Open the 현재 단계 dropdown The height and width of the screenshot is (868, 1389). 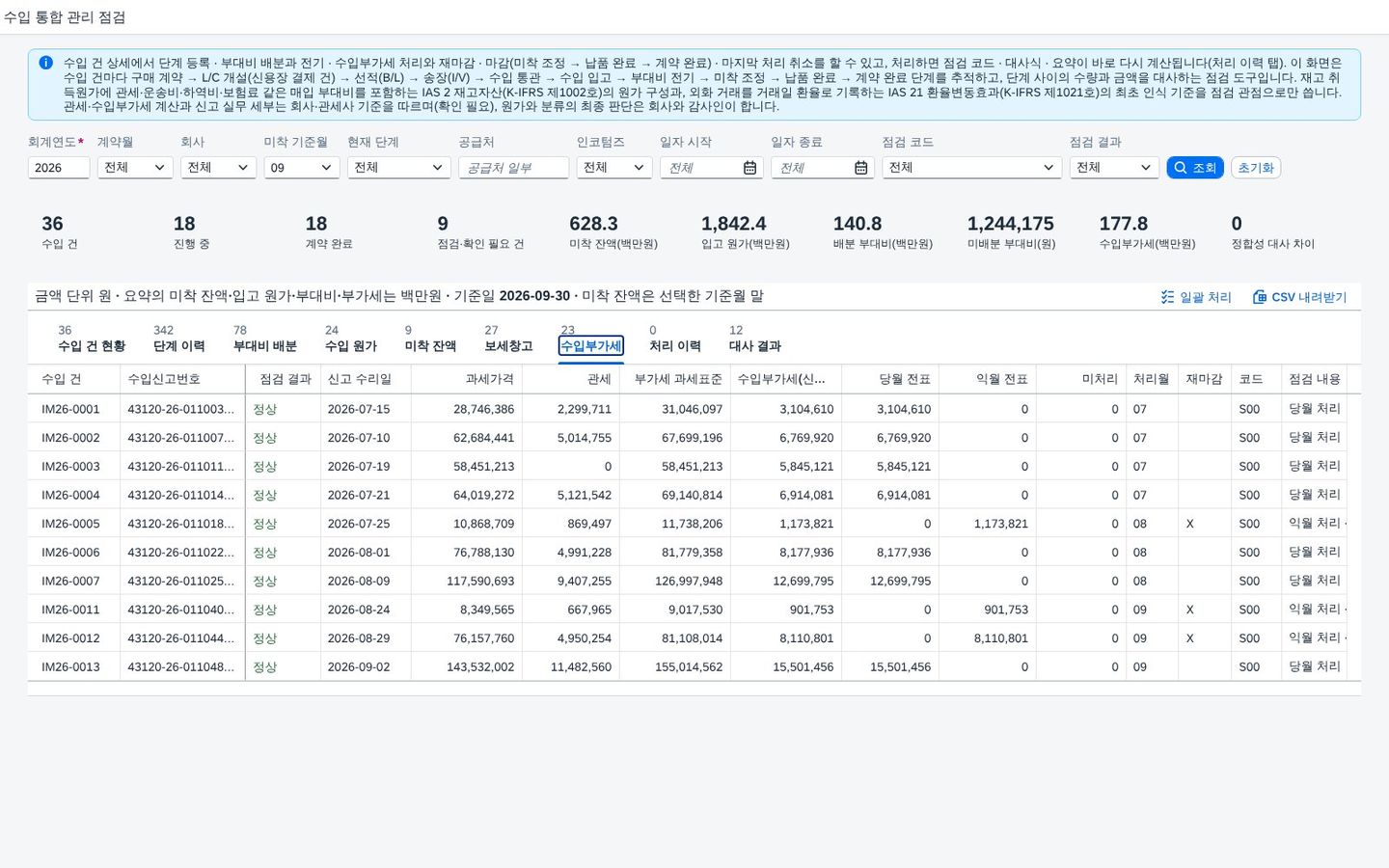[x=399, y=168]
